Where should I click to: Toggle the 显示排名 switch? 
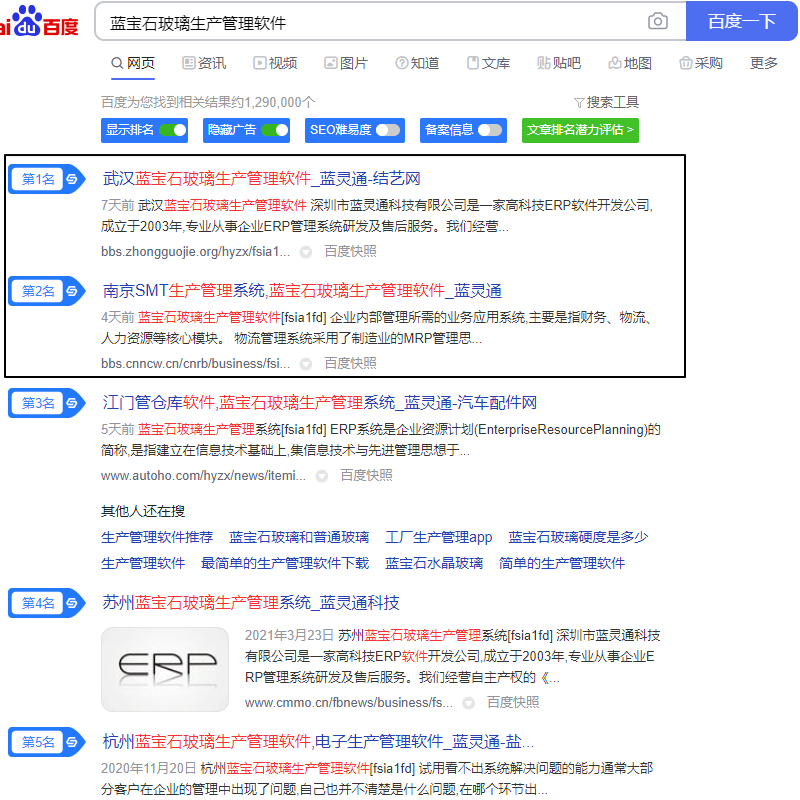click(172, 130)
